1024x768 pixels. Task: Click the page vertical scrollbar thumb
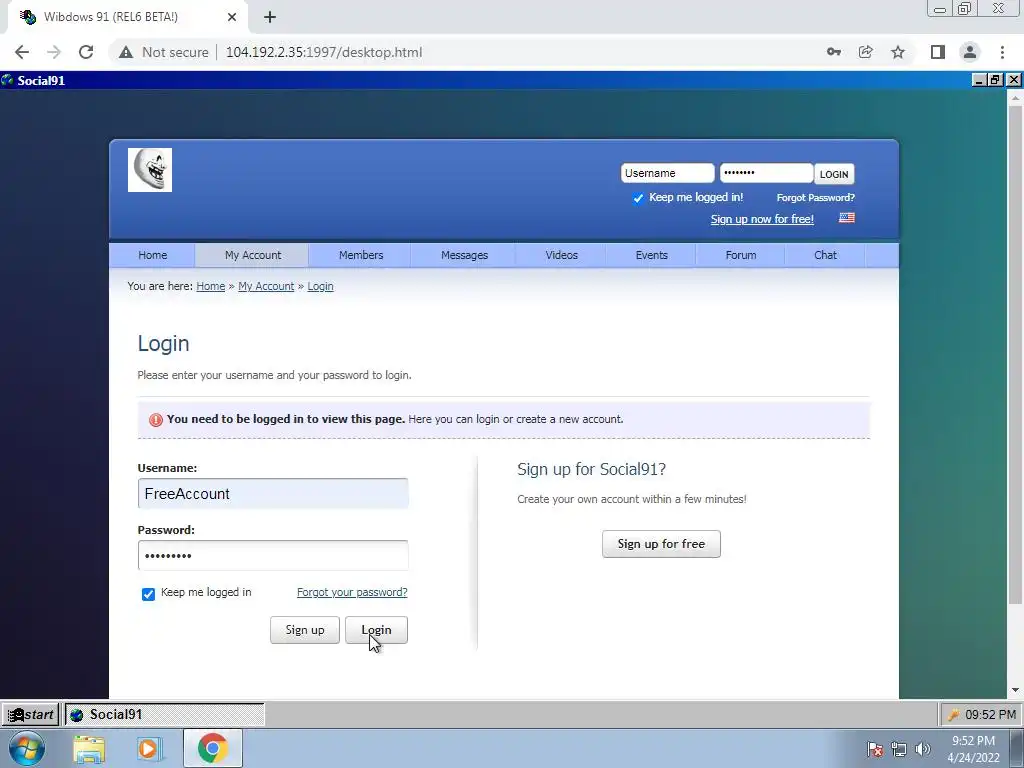point(1015,356)
